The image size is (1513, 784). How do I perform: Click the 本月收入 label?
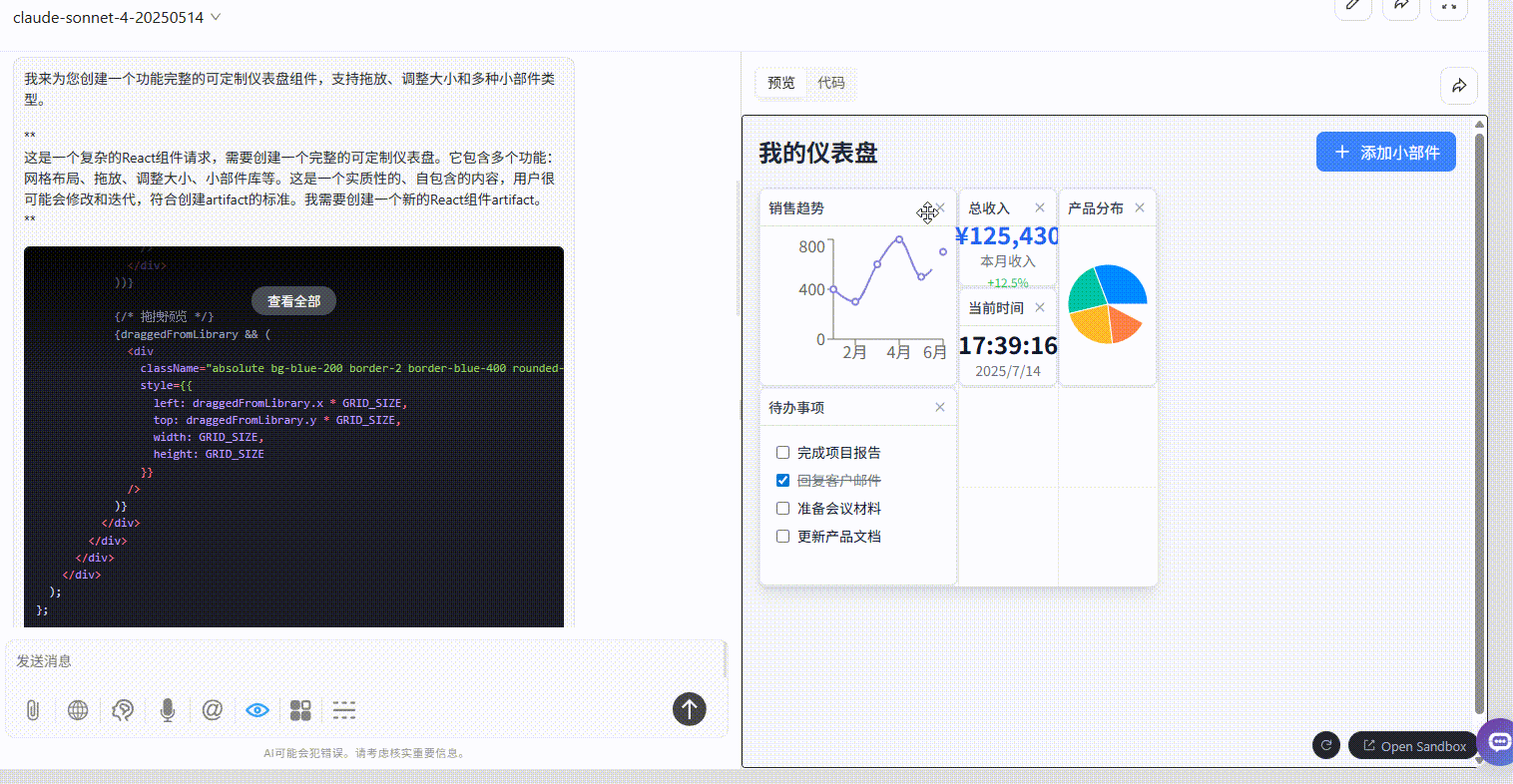(1008, 261)
